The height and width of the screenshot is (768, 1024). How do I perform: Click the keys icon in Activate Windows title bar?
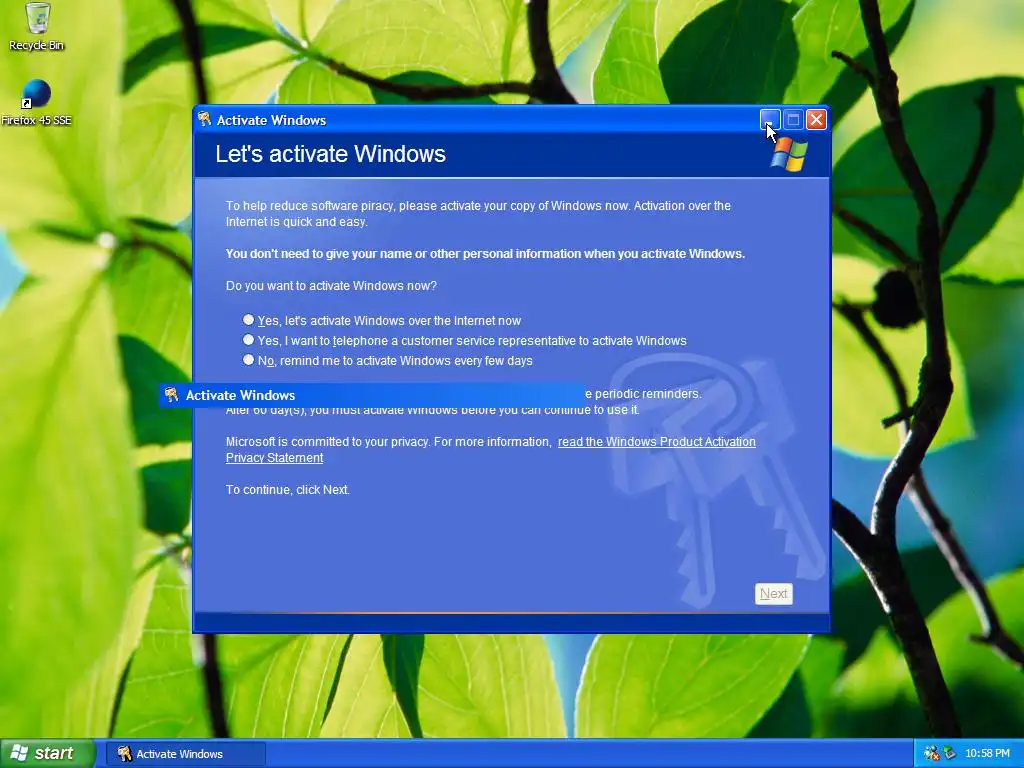tap(204, 119)
